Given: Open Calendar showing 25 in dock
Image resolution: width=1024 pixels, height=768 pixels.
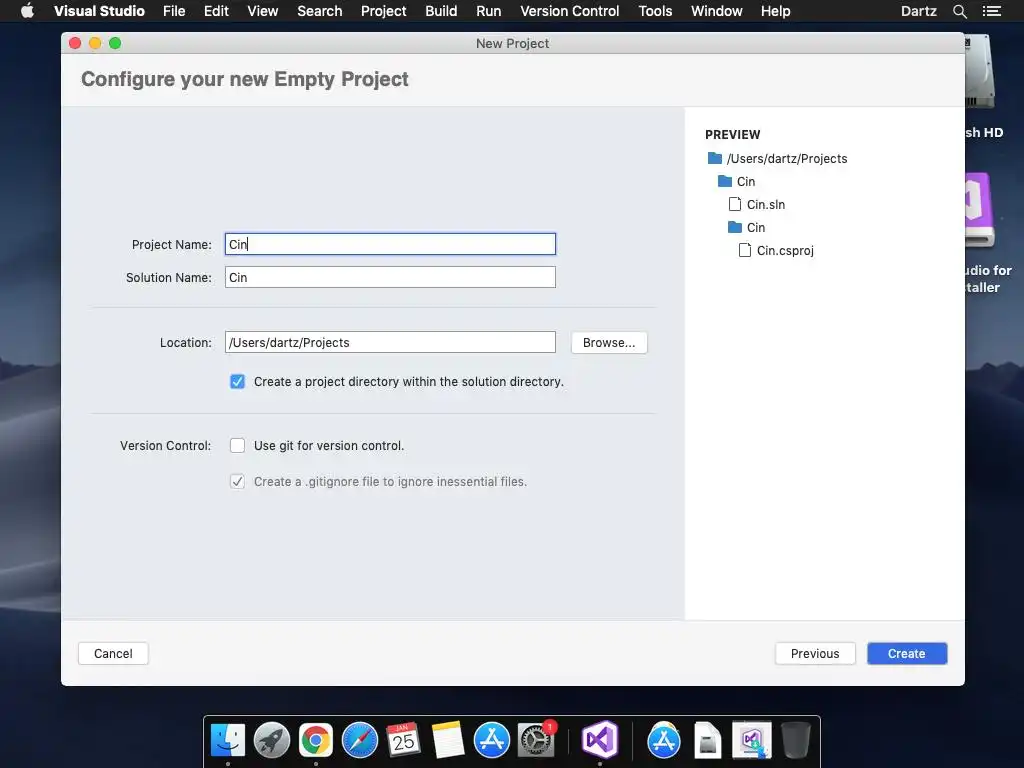Looking at the screenshot, I should [x=404, y=740].
